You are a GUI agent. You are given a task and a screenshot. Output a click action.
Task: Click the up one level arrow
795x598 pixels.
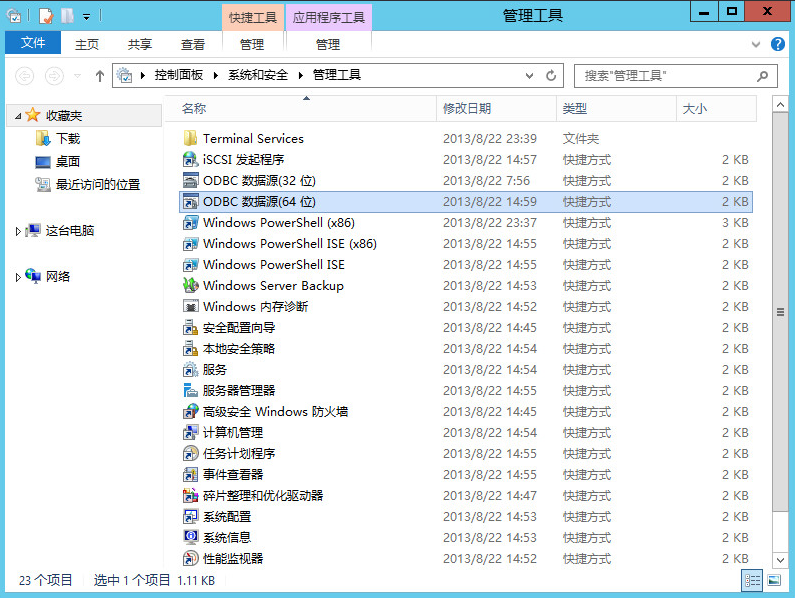click(x=100, y=76)
